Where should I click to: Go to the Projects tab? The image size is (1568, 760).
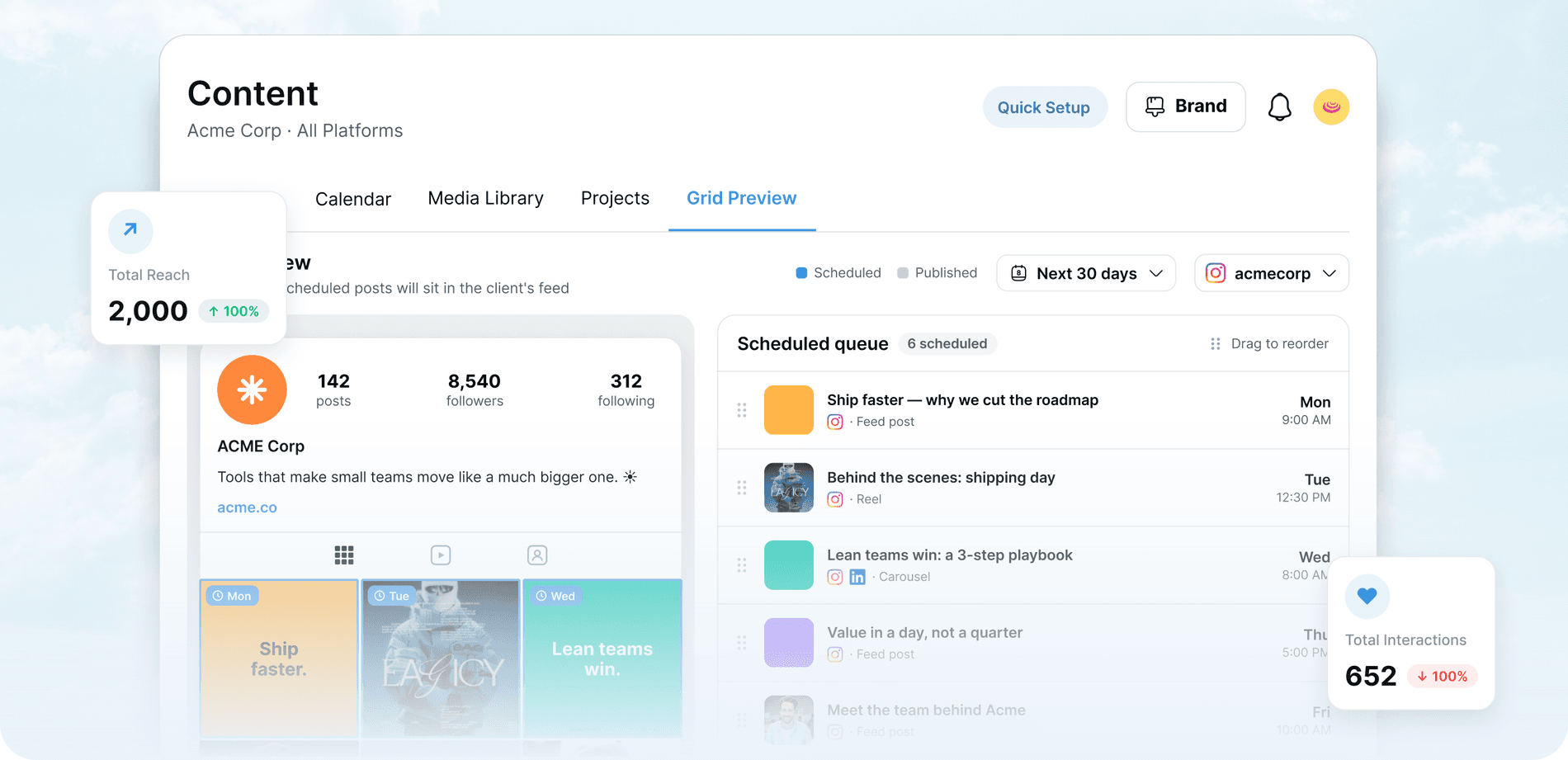615,198
